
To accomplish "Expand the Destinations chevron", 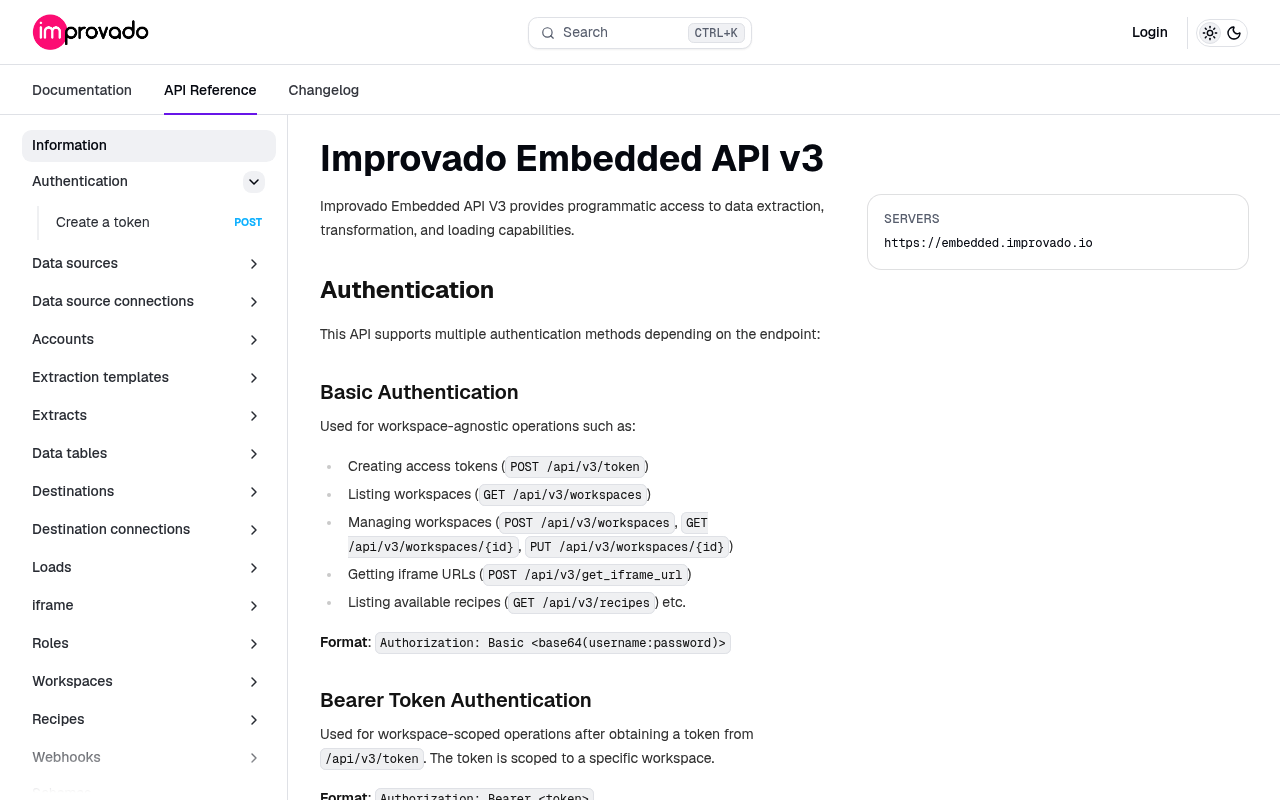I will pyautogui.click(x=254, y=492).
